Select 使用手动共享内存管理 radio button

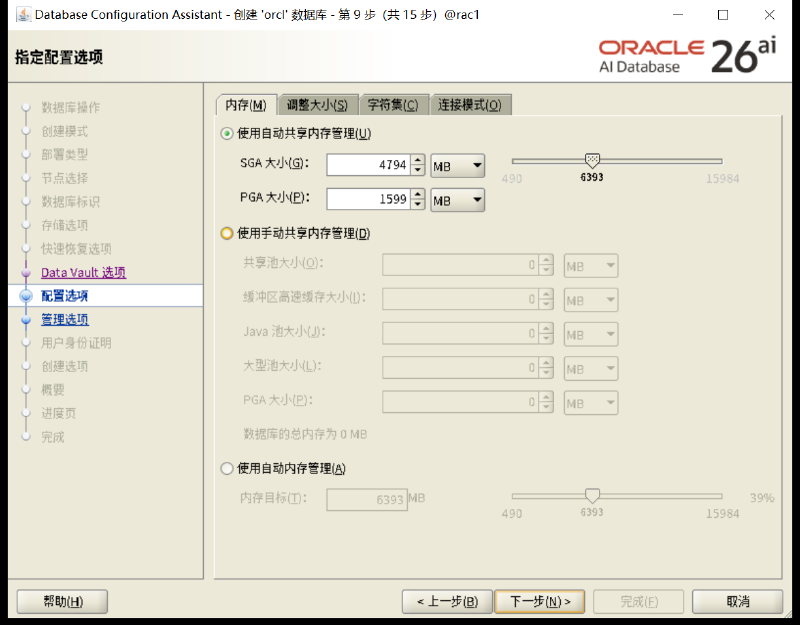tap(227, 234)
